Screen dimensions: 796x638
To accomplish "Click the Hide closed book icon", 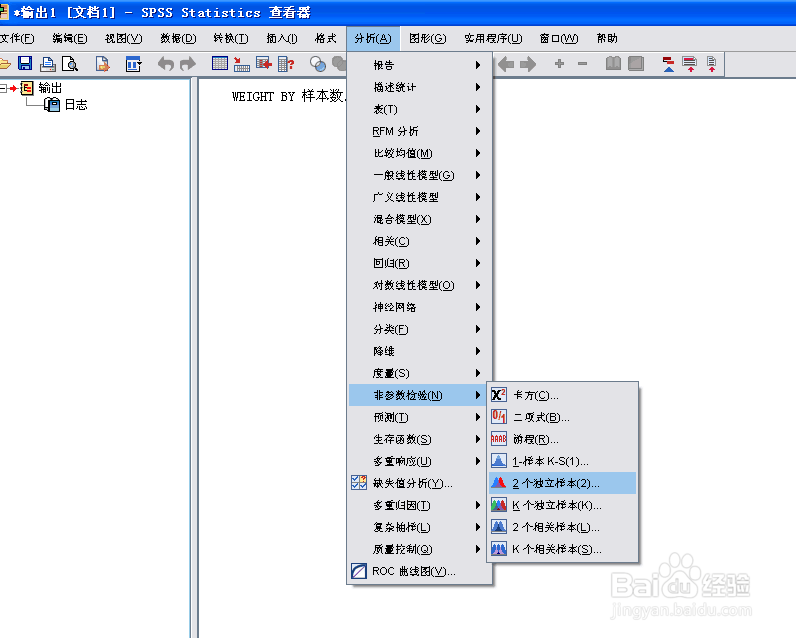I will coord(636,63).
